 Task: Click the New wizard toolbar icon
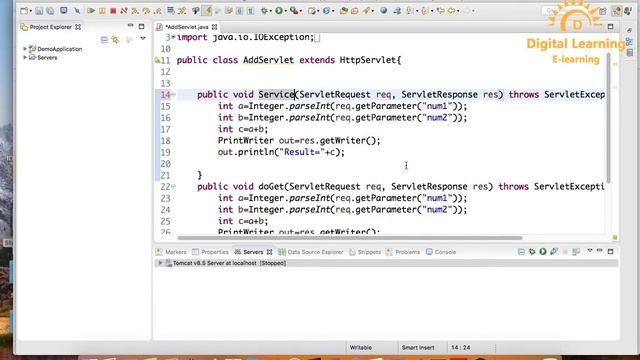(24, 11)
